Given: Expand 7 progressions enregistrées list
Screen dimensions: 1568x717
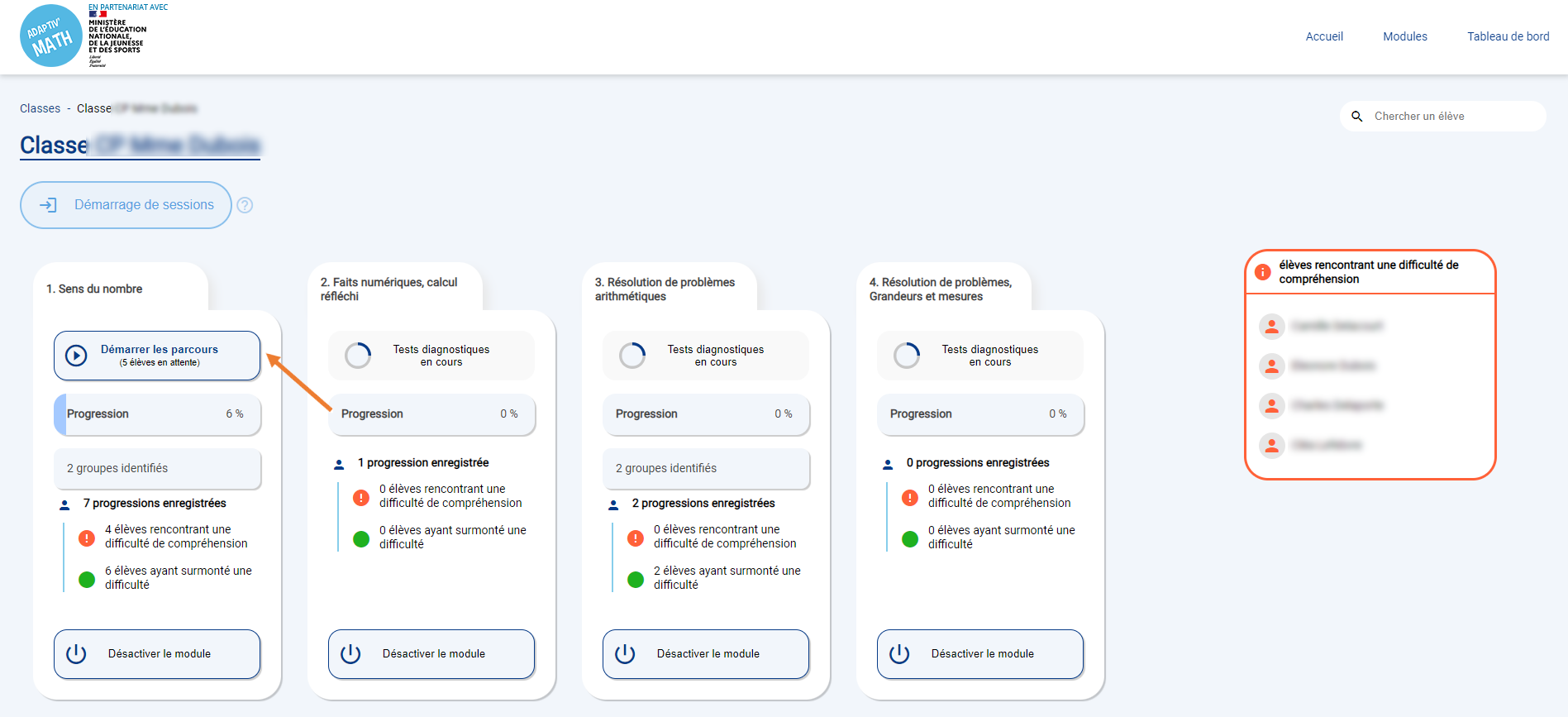Looking at the screenshot, I should (x=155, y=503).
